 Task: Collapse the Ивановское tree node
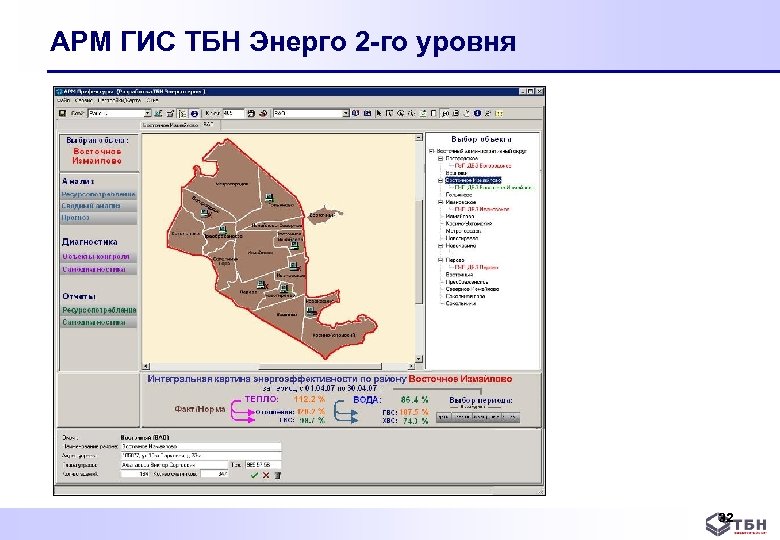pos(440,202)
